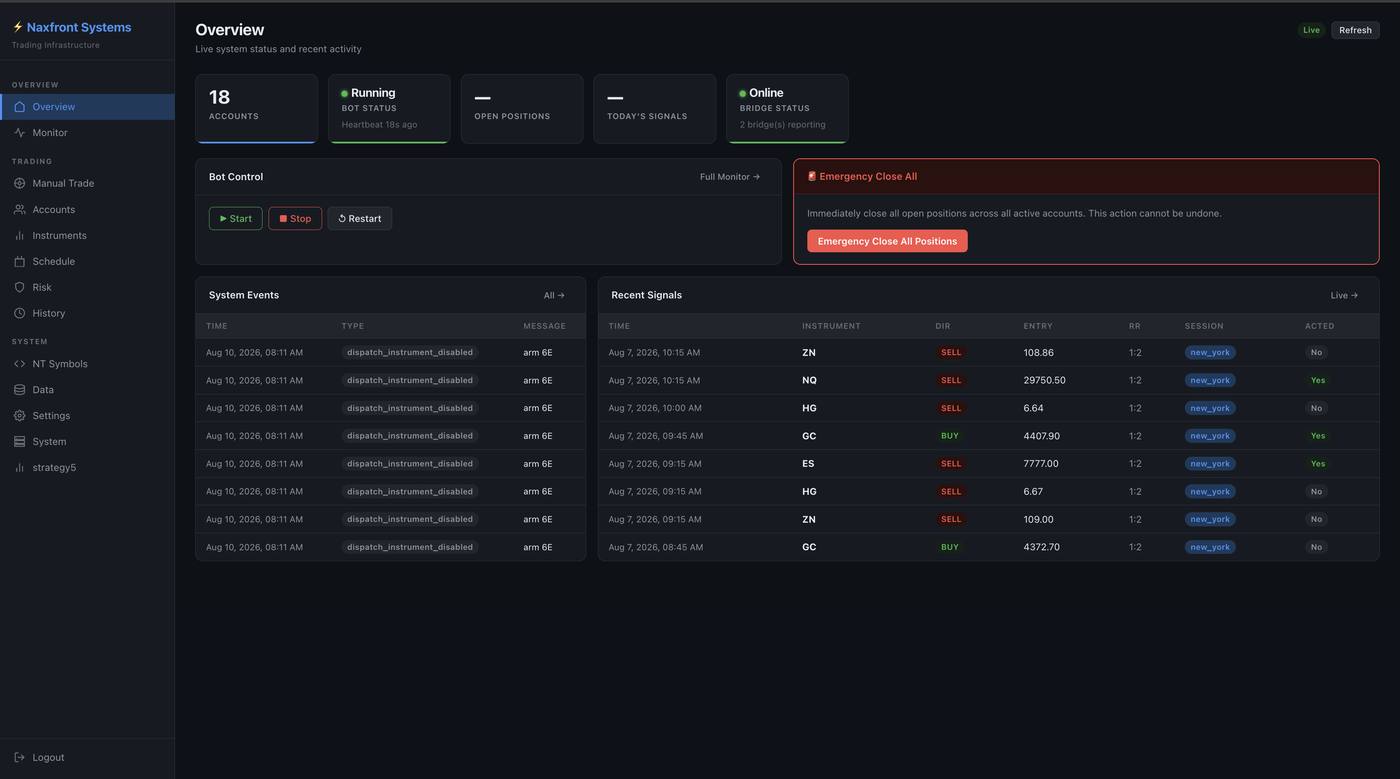
Task: Click the NQ instrument cell
Action: point(809,381)
